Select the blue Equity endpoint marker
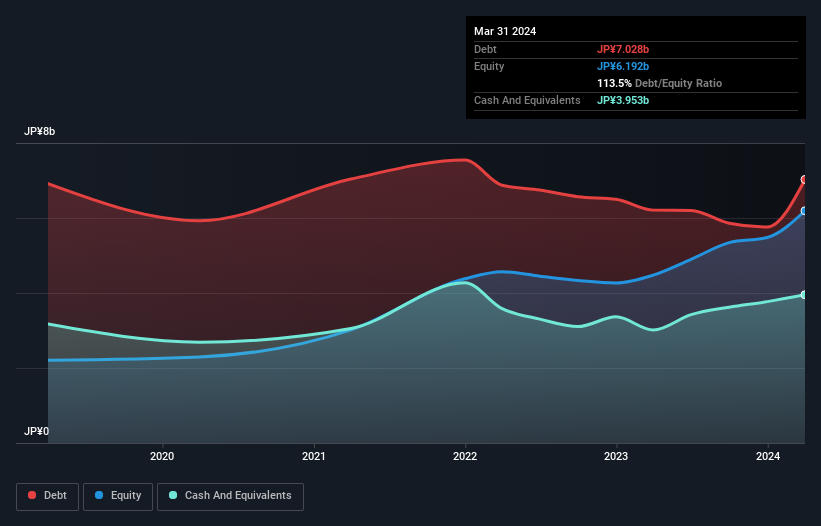This screenshot has height=526, width=821. 804,211
